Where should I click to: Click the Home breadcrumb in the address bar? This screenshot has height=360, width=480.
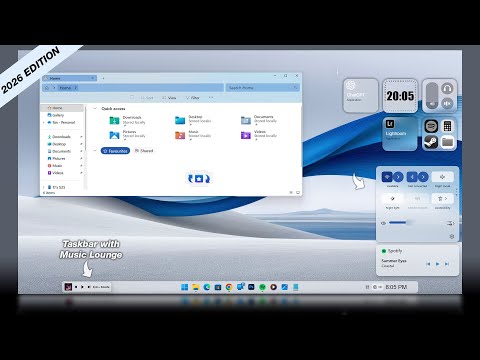point(65,88)
